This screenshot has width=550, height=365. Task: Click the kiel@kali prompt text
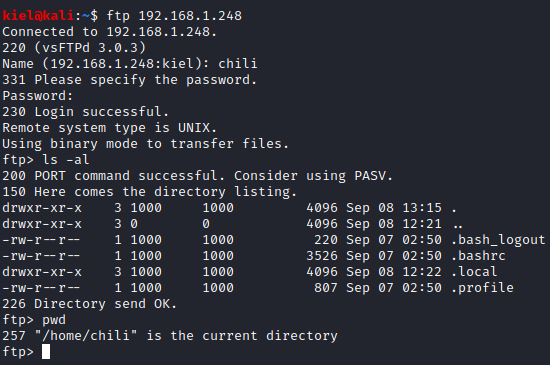(38, 16)
